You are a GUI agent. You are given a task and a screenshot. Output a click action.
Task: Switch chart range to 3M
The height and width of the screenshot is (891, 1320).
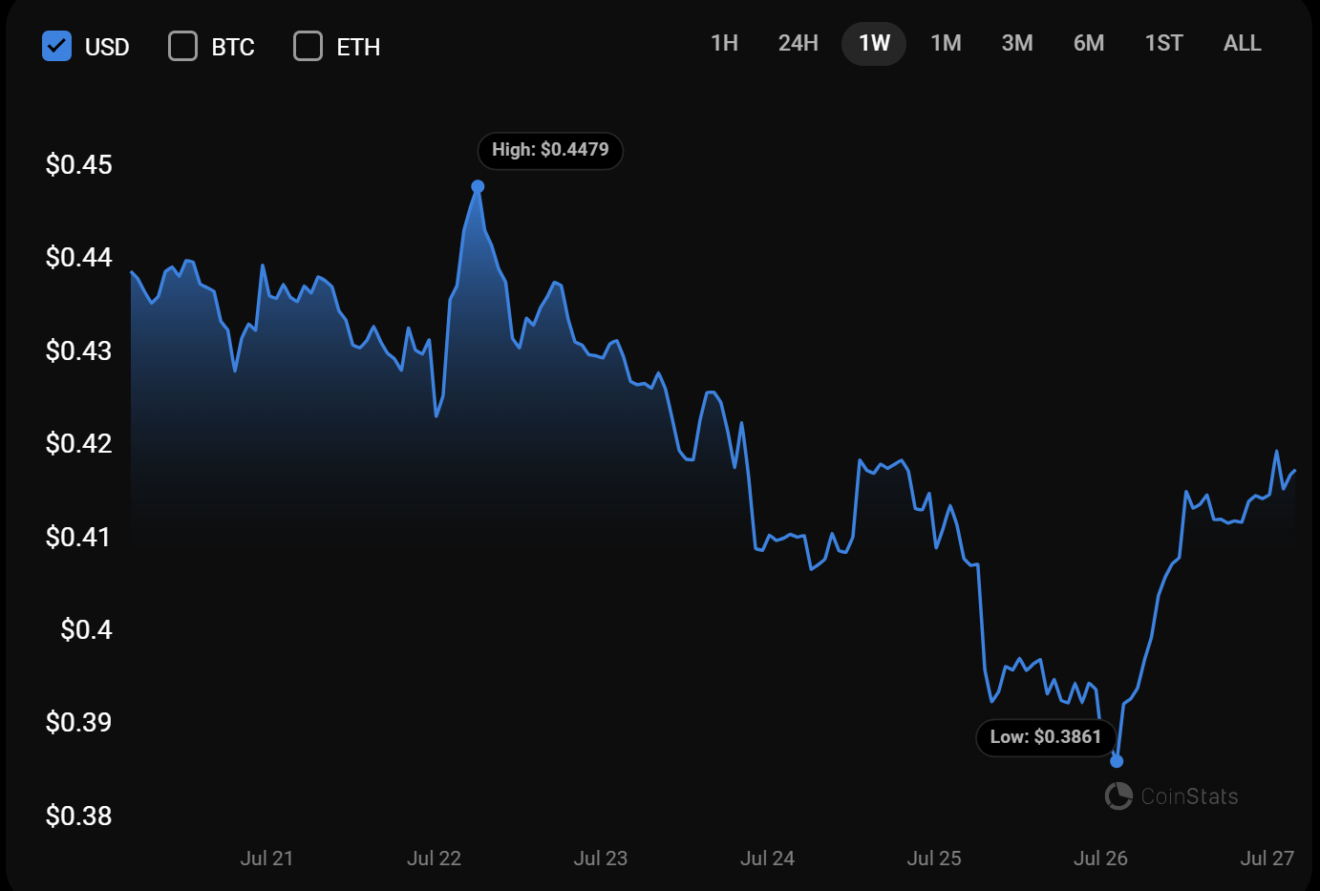[x=1017, y=44]
